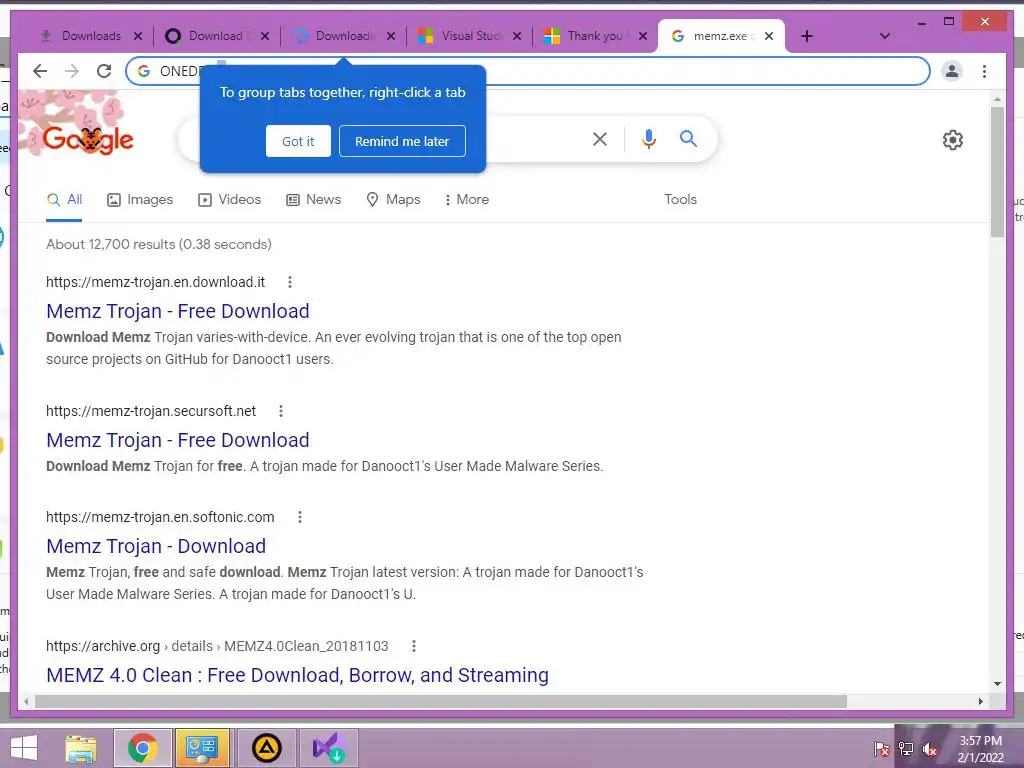Open Chrome's three-dot menu

click(x=984, y=71)
